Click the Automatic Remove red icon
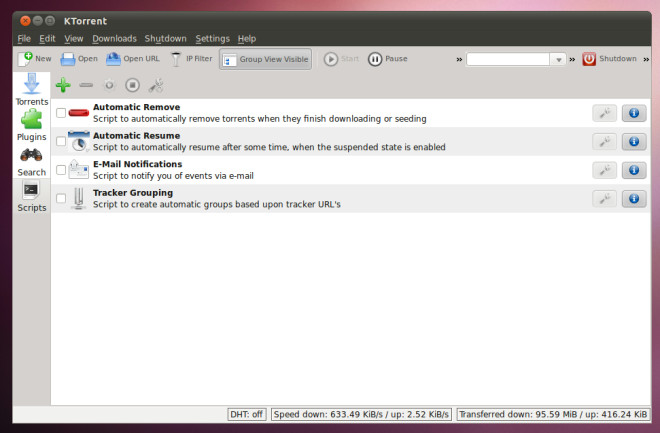660x433 pixels. tap(79, 113)
